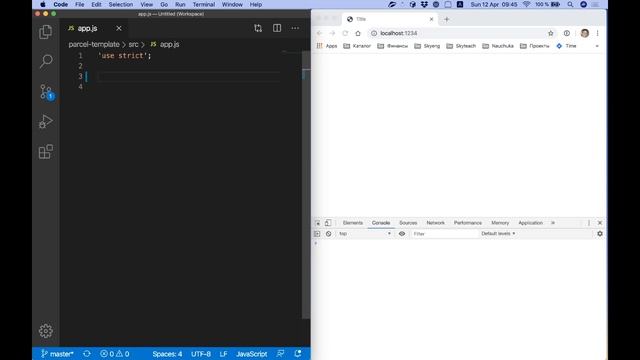Image resolution: width=640 pixels, height=360 pixels.
Task: Open the Manage gear in VS Code
Action: (45, 331)
